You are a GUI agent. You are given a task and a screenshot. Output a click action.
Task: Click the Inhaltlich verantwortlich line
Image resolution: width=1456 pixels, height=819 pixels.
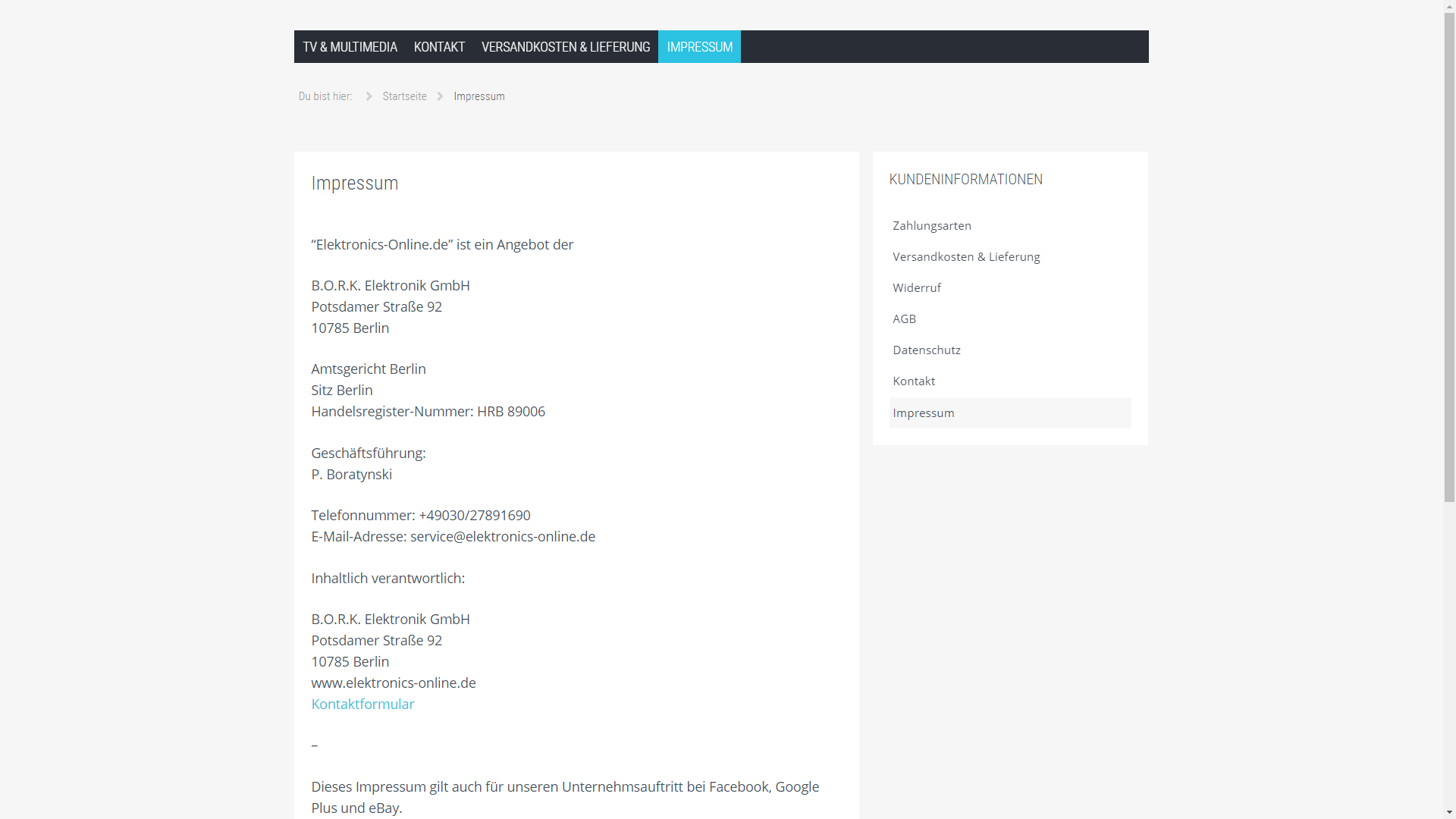tap(388, 578)
